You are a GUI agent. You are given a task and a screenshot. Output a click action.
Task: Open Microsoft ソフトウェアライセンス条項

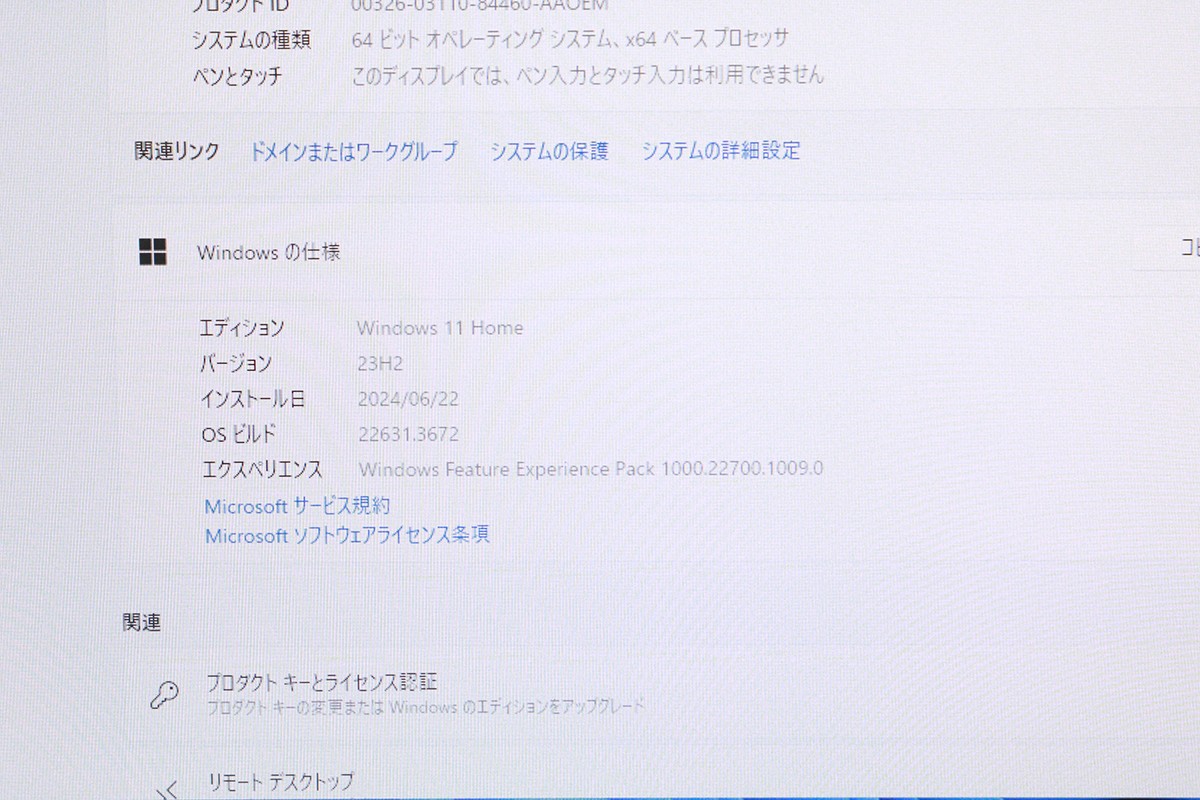pyautogui.click(x=345, y=535)
